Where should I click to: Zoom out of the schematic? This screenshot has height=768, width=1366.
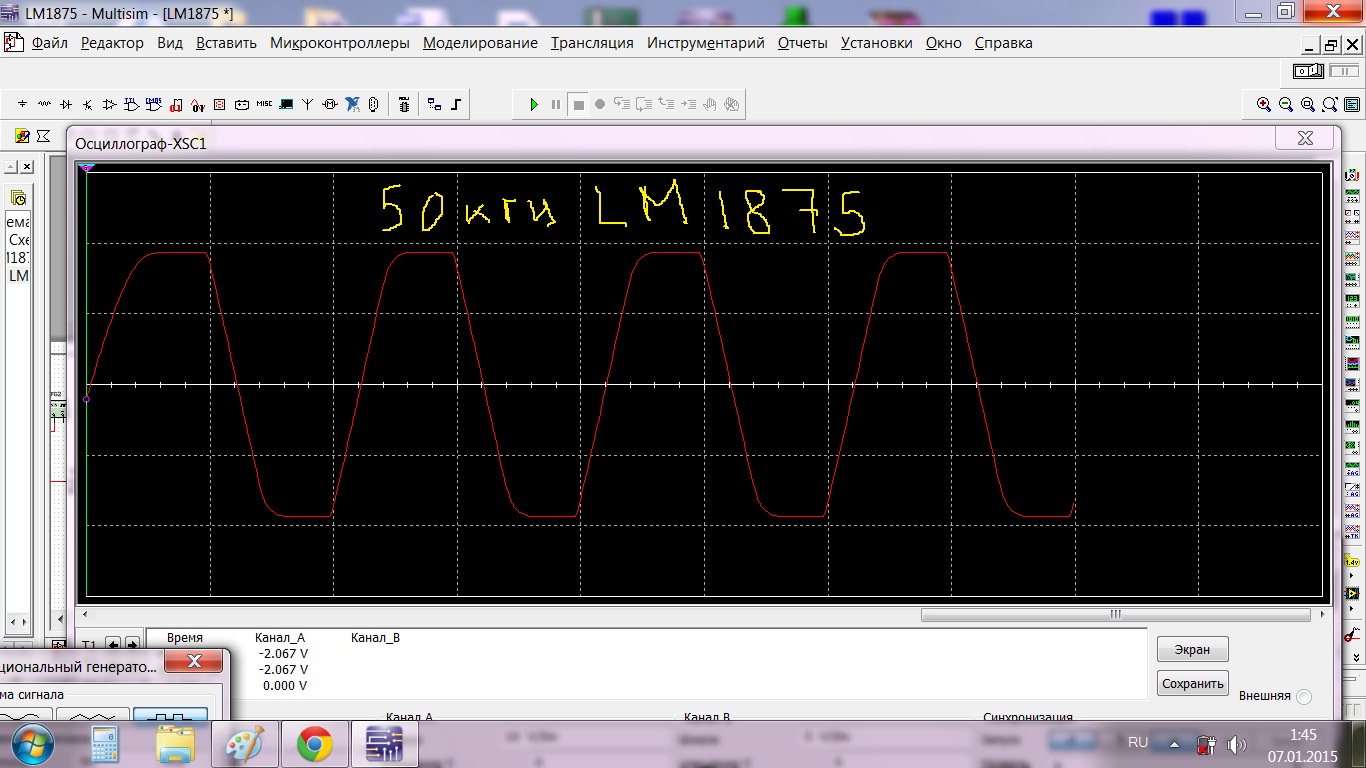point(1286,104)
